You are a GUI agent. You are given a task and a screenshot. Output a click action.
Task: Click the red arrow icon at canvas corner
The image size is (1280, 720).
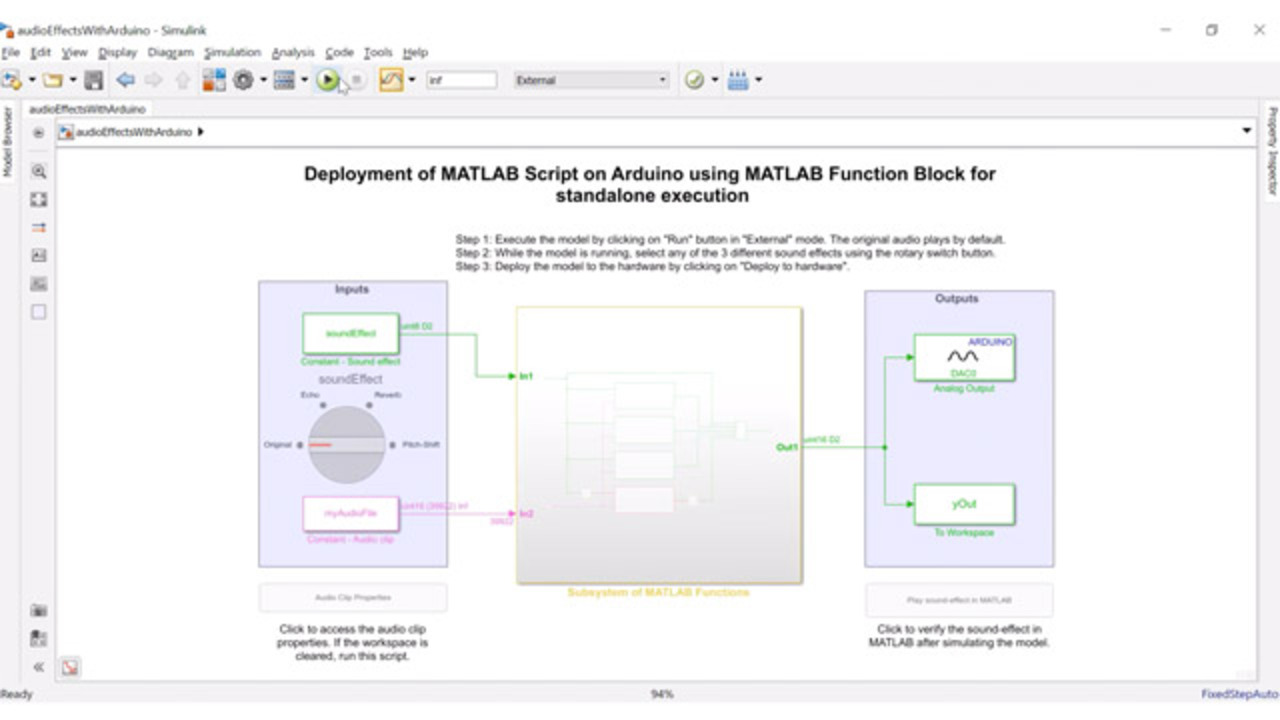click(x=70, y=667)
